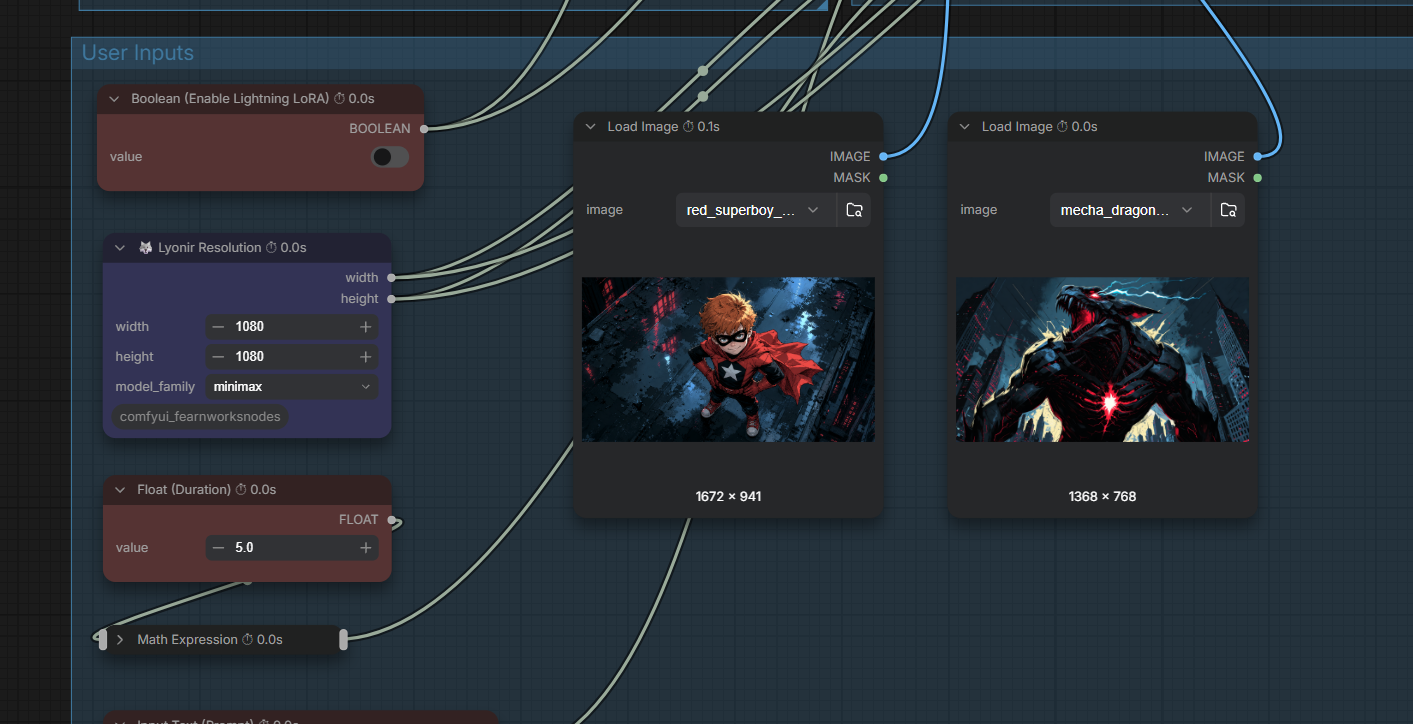Decrease the width value with minus
This screenshot has height=724, width=1413.
(x=218, y=326)
